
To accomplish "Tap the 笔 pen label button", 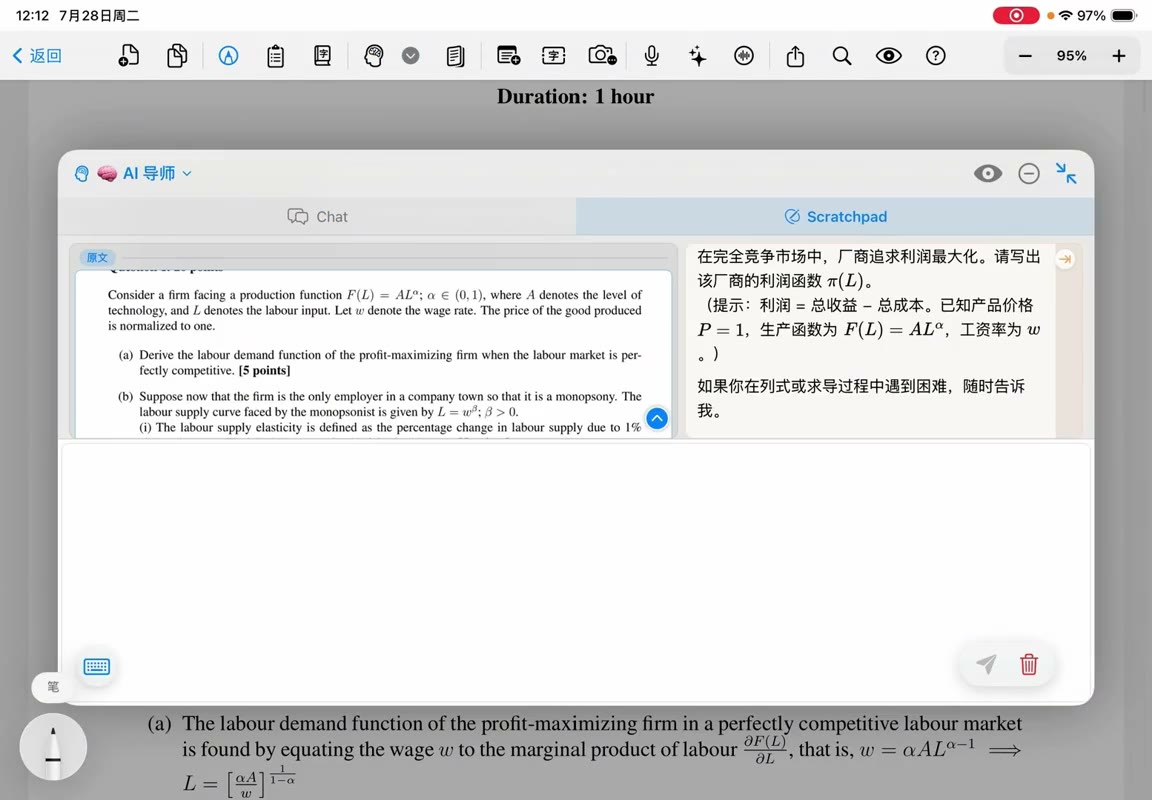I will coord(53,687).
